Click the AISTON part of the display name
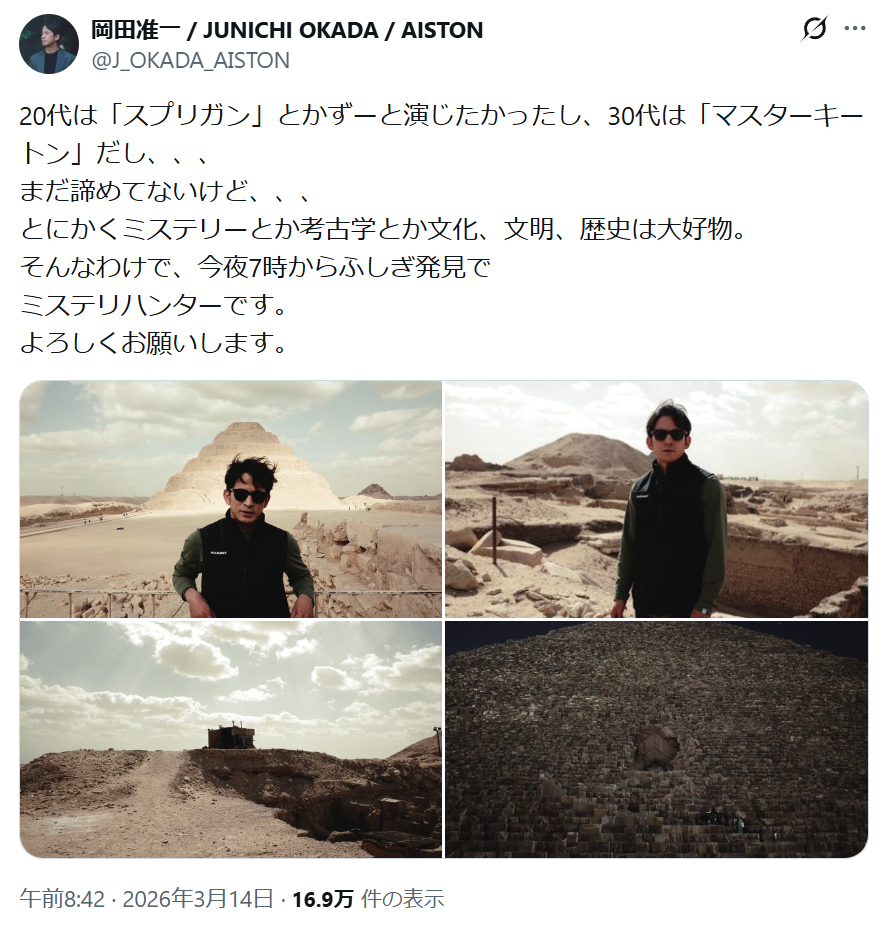This screenshot has height=935, width=883. (442, 30)
